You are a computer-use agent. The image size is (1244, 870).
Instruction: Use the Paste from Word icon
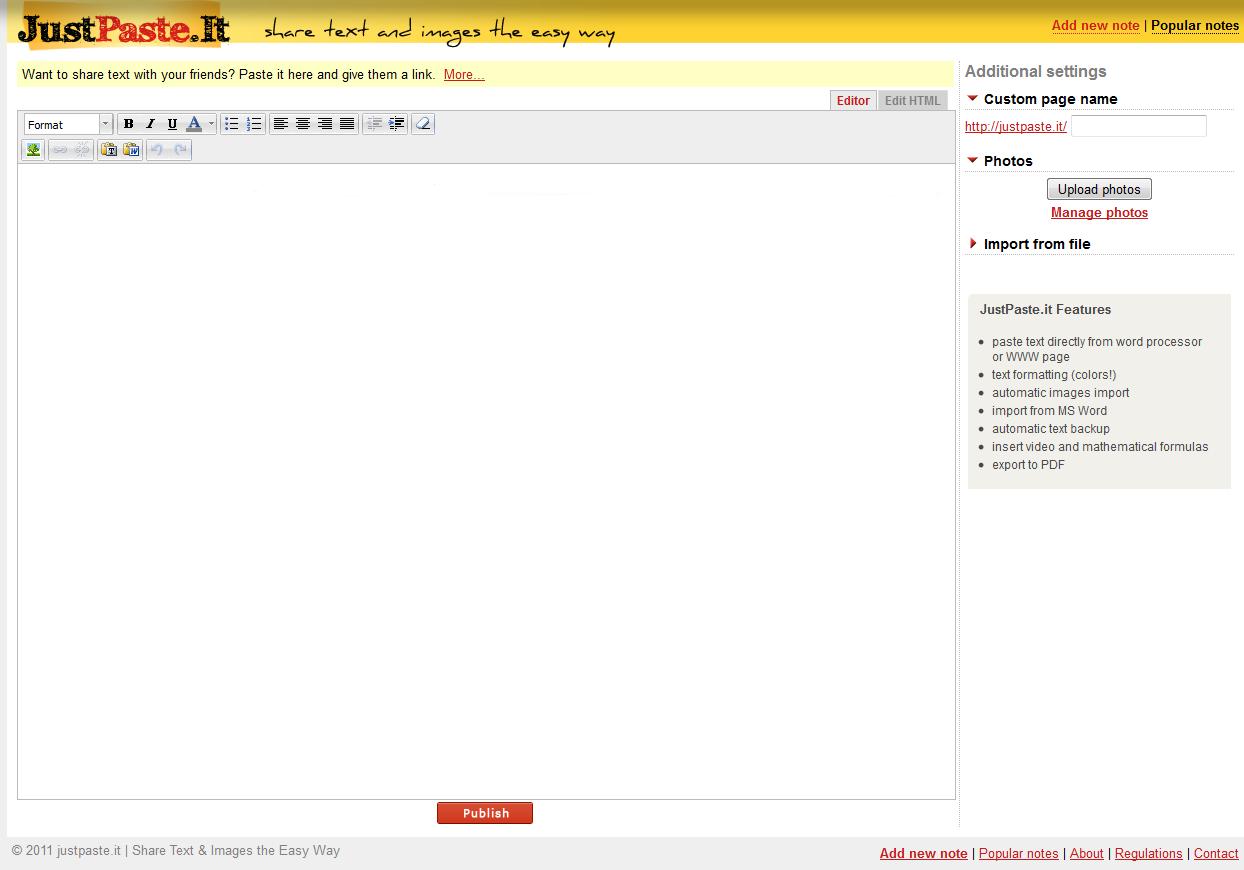131,149
